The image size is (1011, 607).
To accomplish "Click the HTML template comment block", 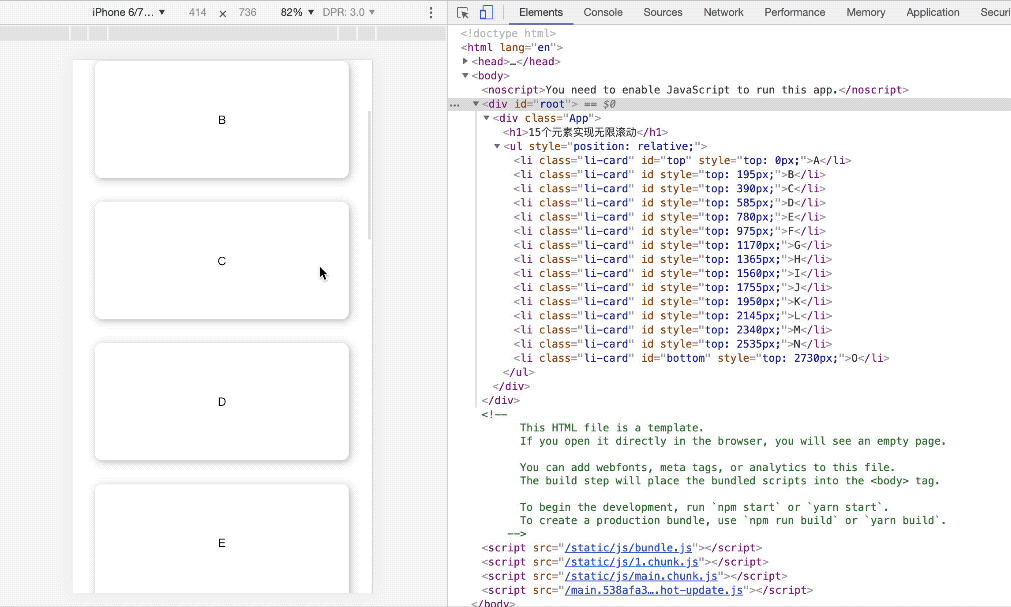I will coord(714,474).
